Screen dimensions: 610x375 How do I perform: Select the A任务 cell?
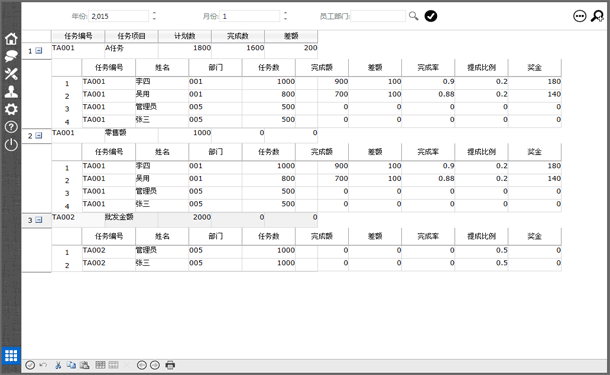point(131,51)
